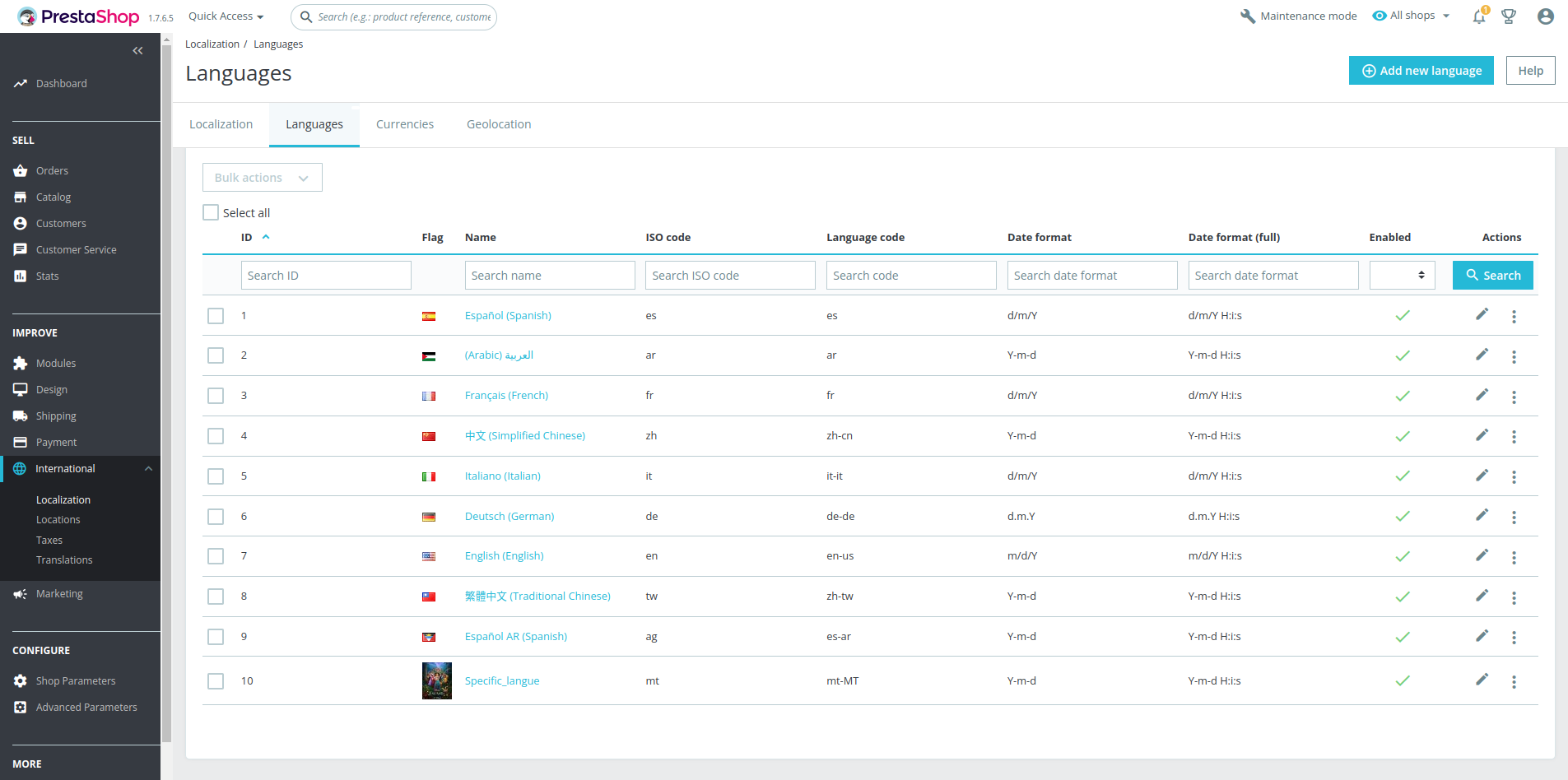This screenshot has height=780, width=1568.
Task: Check the row checkbox for Deutsch (German)
Action: coord(216,517)
